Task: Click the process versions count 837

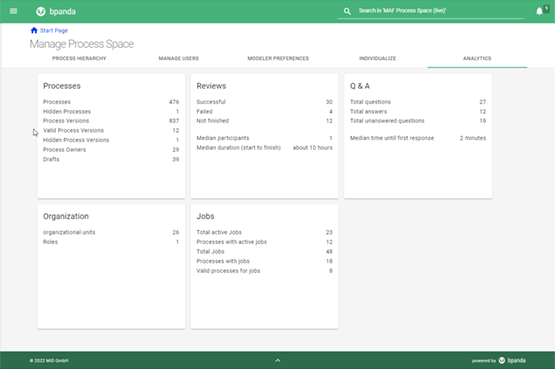Action: (x=174, y=121)
